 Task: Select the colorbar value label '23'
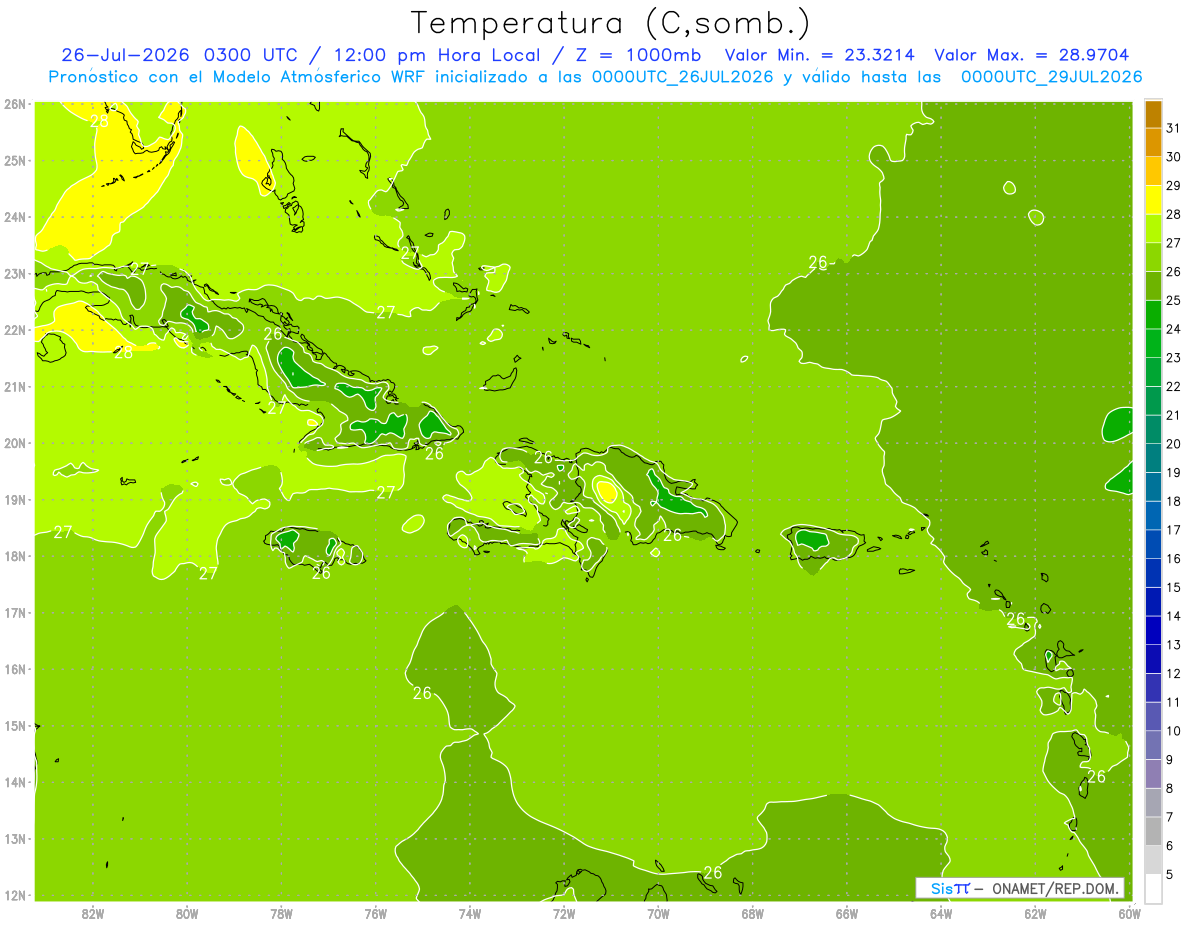[1173, 358]
